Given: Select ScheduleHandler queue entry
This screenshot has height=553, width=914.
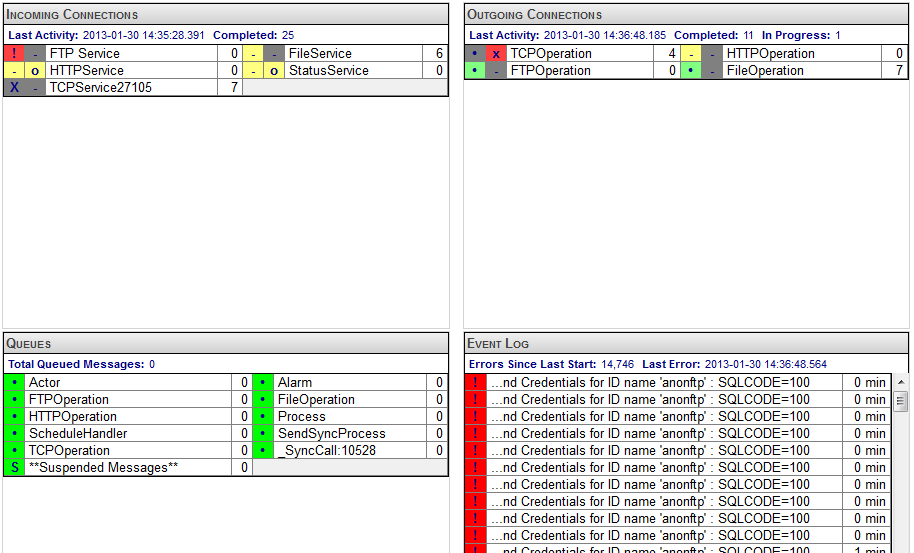Looking at the screenshot, I should point(78,434).
